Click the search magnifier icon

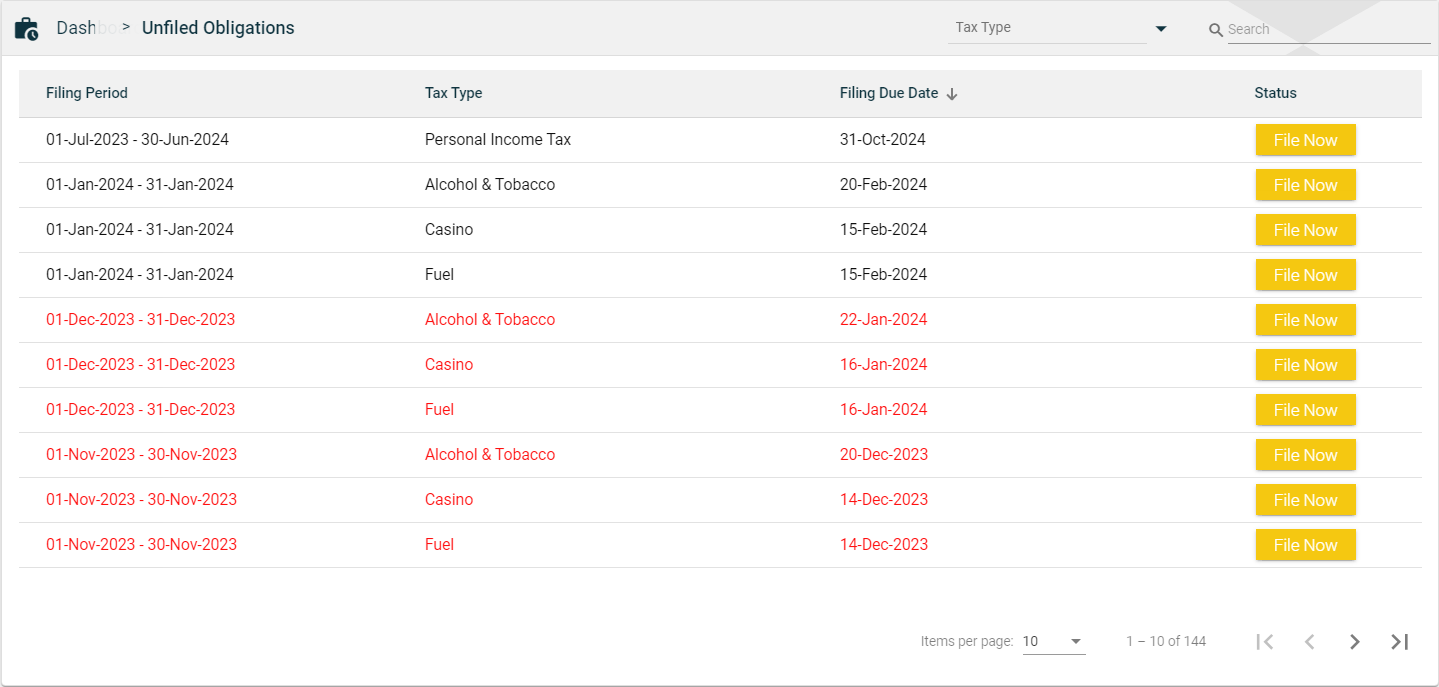tap(1216, 30)
